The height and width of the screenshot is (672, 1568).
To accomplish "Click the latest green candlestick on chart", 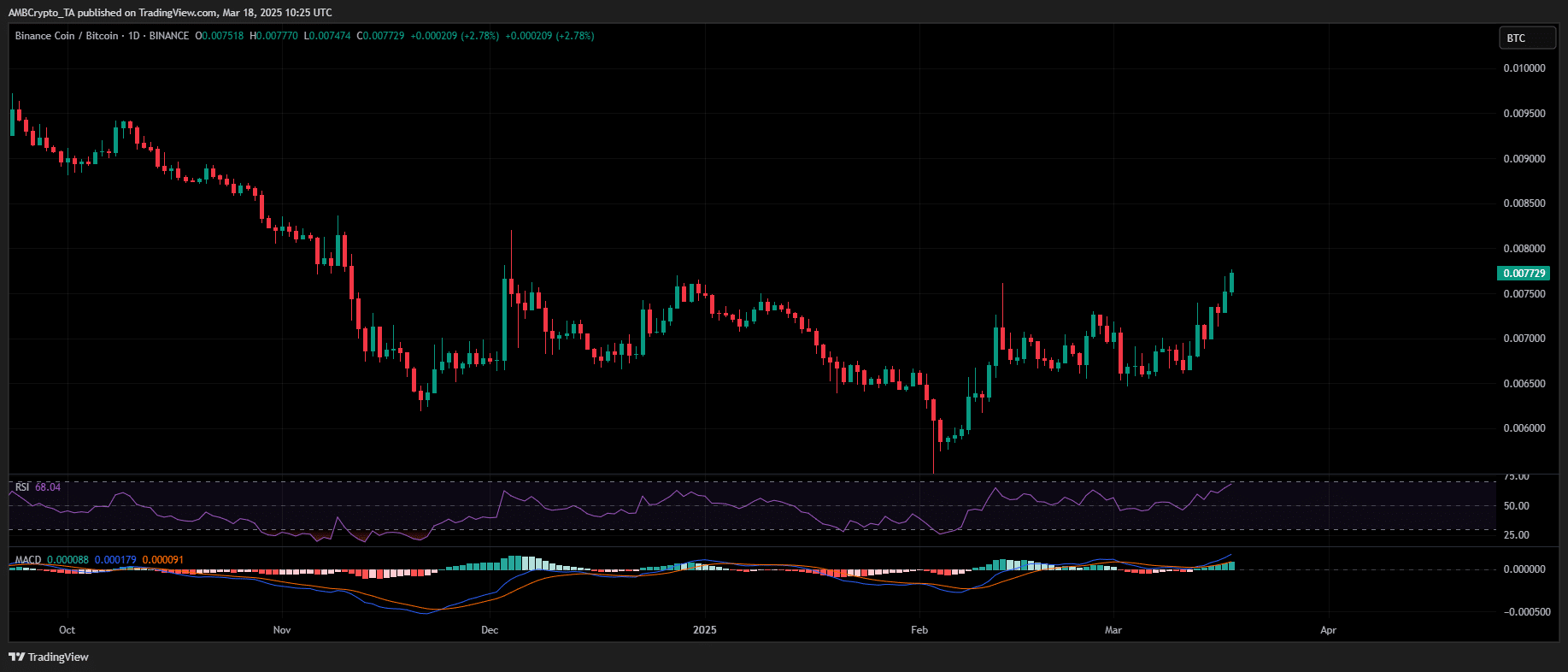I will click(x=1231, y=283).
